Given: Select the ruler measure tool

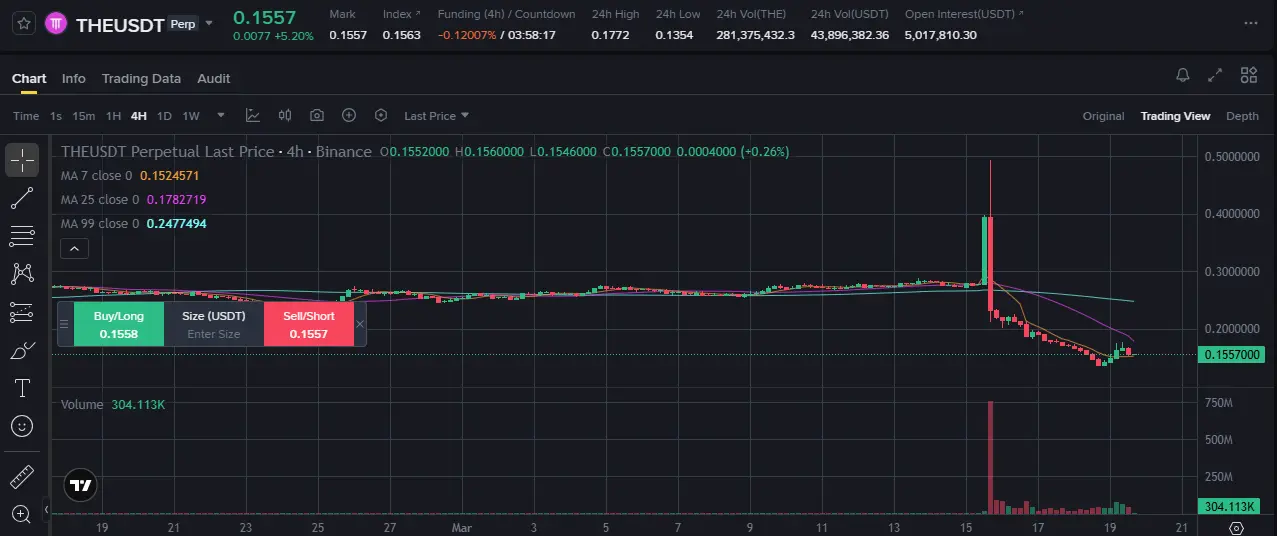Looking at the screenshot, I should click(x=22, y=477).
